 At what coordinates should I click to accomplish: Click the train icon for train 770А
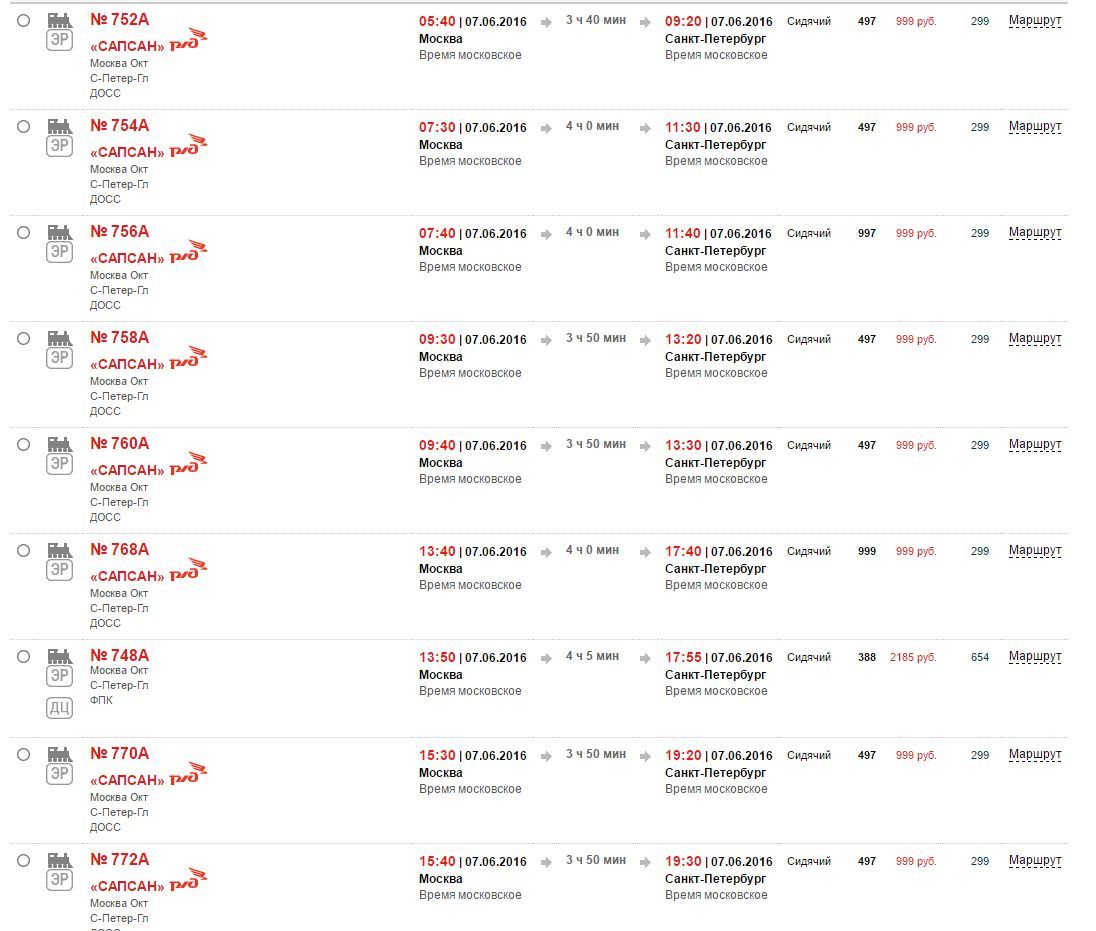(x=60, y=754)
